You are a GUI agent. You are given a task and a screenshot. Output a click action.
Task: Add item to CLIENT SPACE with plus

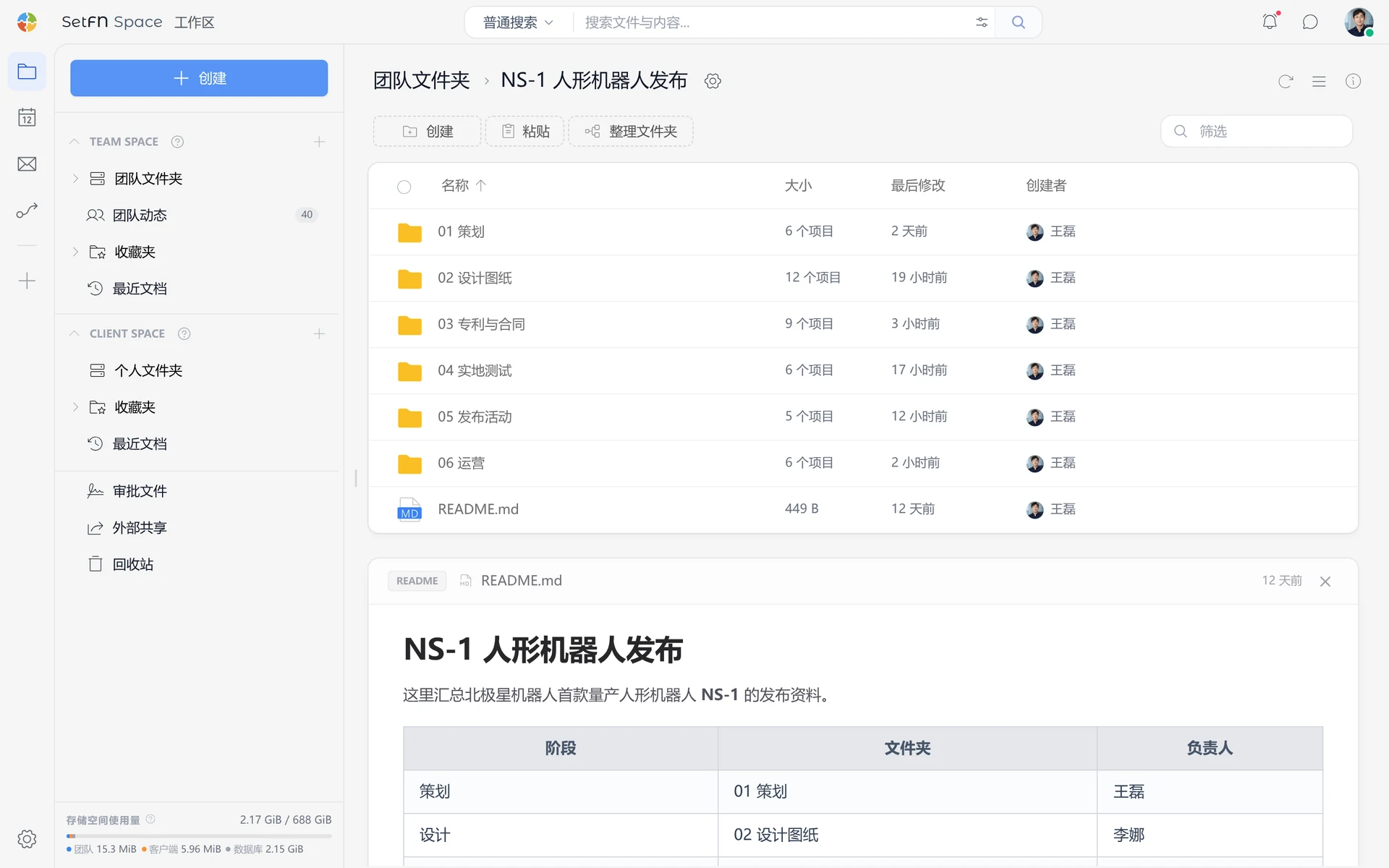click(x=319, y=333)
